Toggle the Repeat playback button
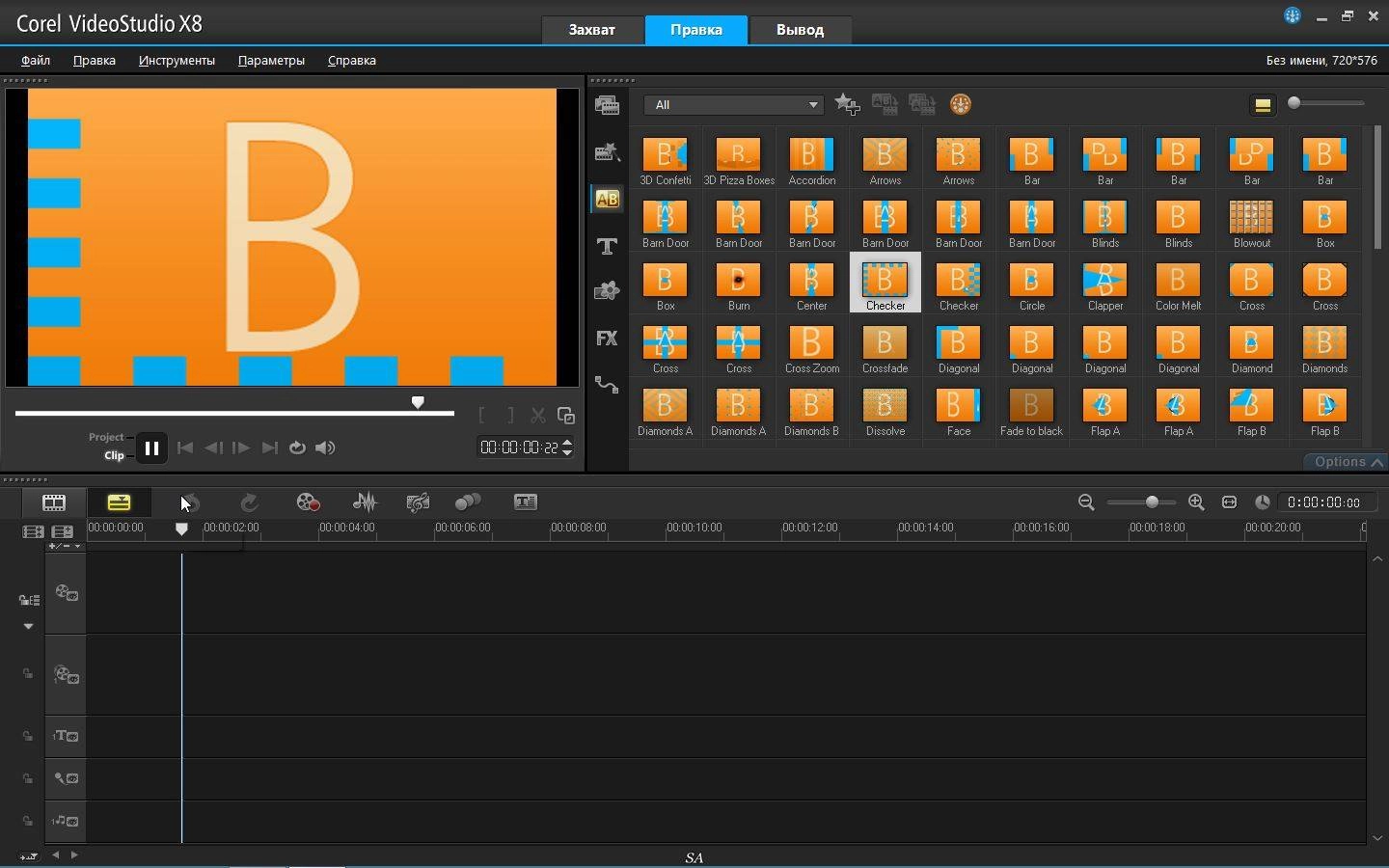This screenshot has width=1389, height=868. click(x=297, y=448)
